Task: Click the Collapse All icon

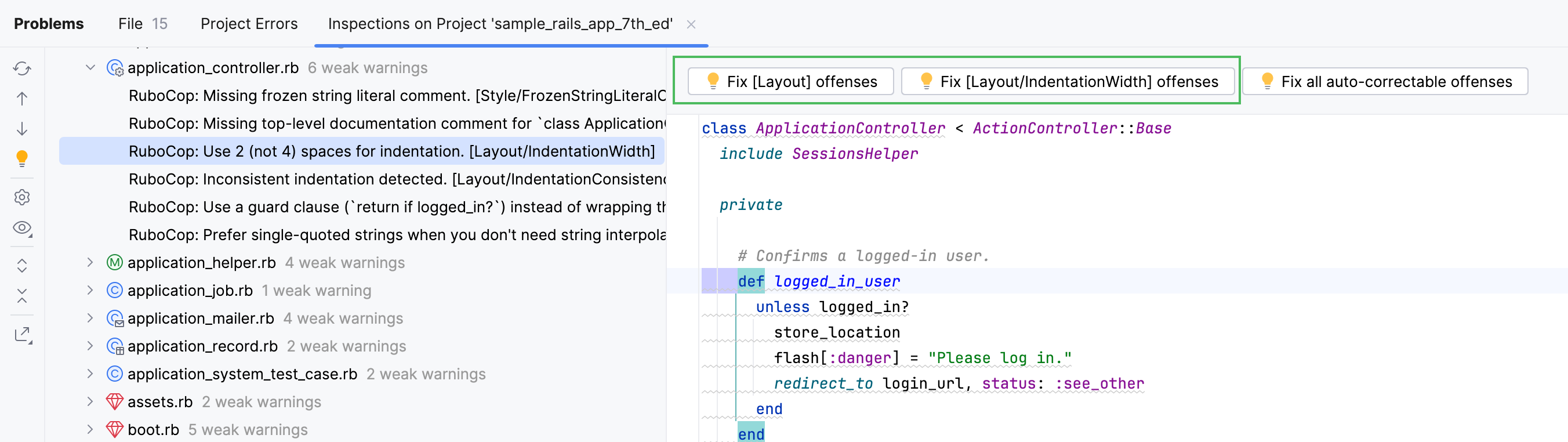Action: pos(22,296)
